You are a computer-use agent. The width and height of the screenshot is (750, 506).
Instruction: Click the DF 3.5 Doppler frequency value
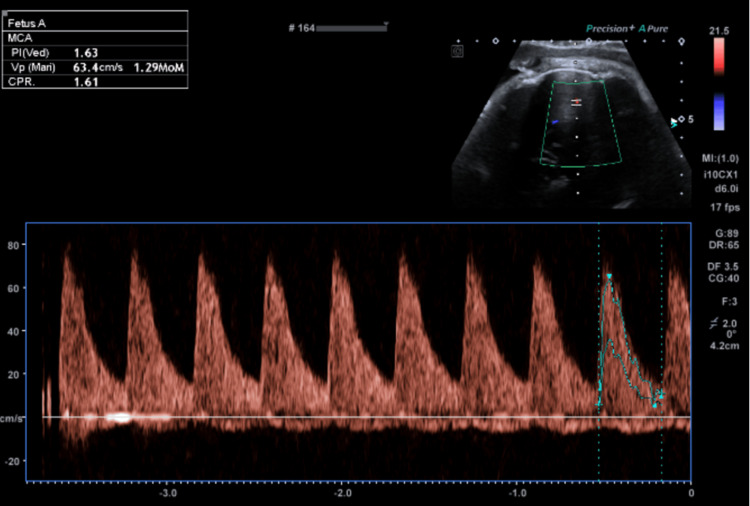click(x=723, y=266)
